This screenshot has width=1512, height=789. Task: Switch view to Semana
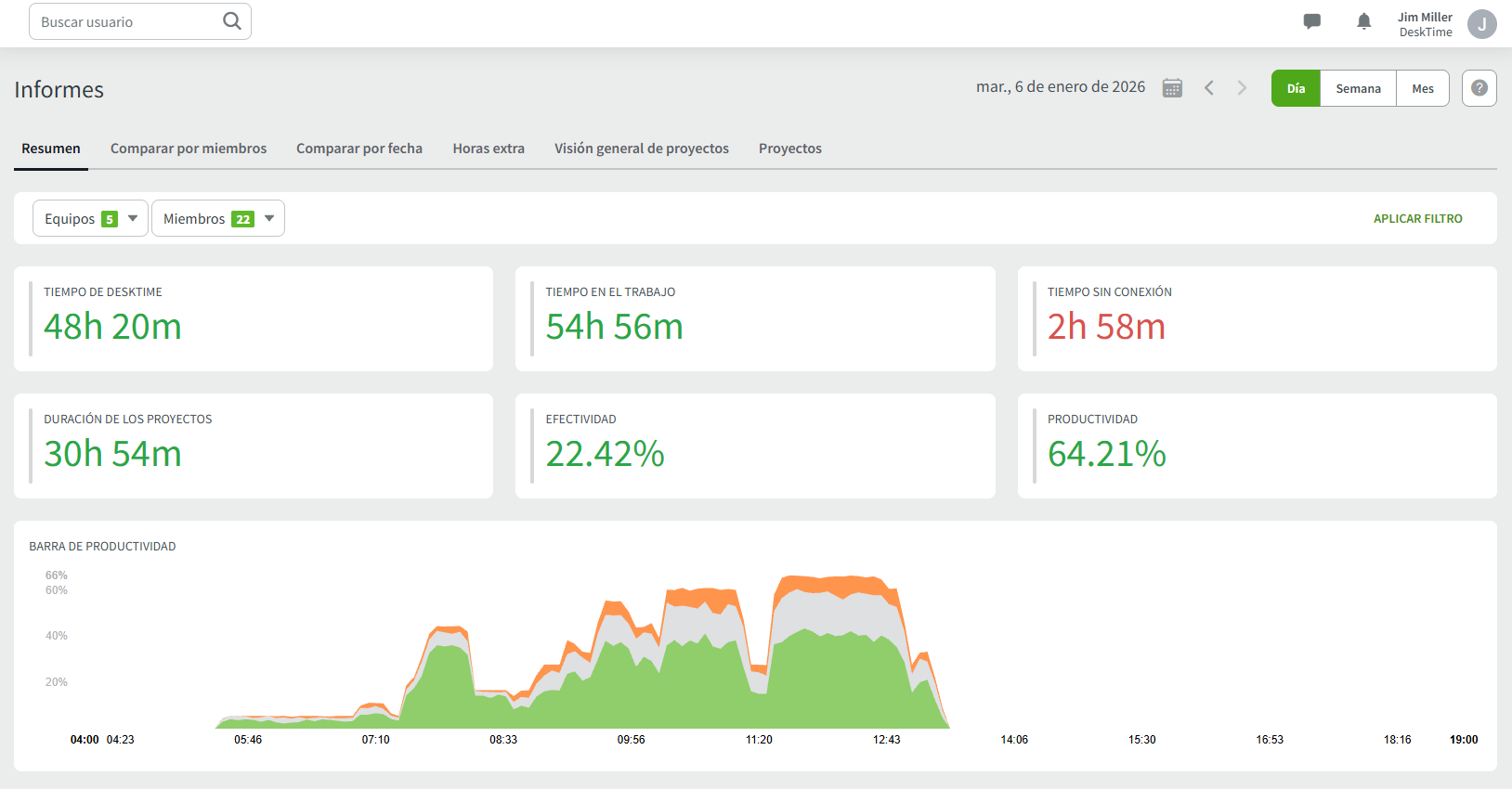pyautogui.click(x=1358, y=88)
